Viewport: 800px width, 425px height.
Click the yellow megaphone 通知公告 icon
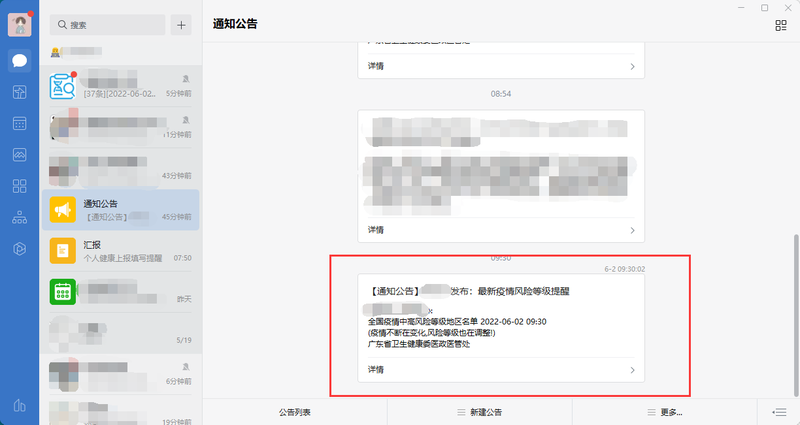click(63, 210)
